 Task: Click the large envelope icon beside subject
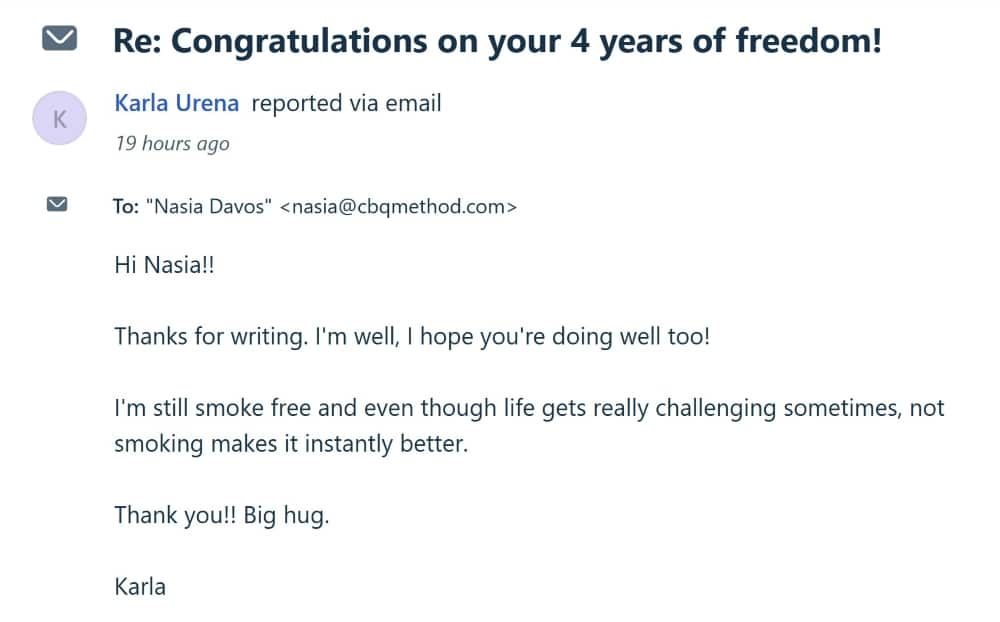pyautogui.click(x=60, y=38)
